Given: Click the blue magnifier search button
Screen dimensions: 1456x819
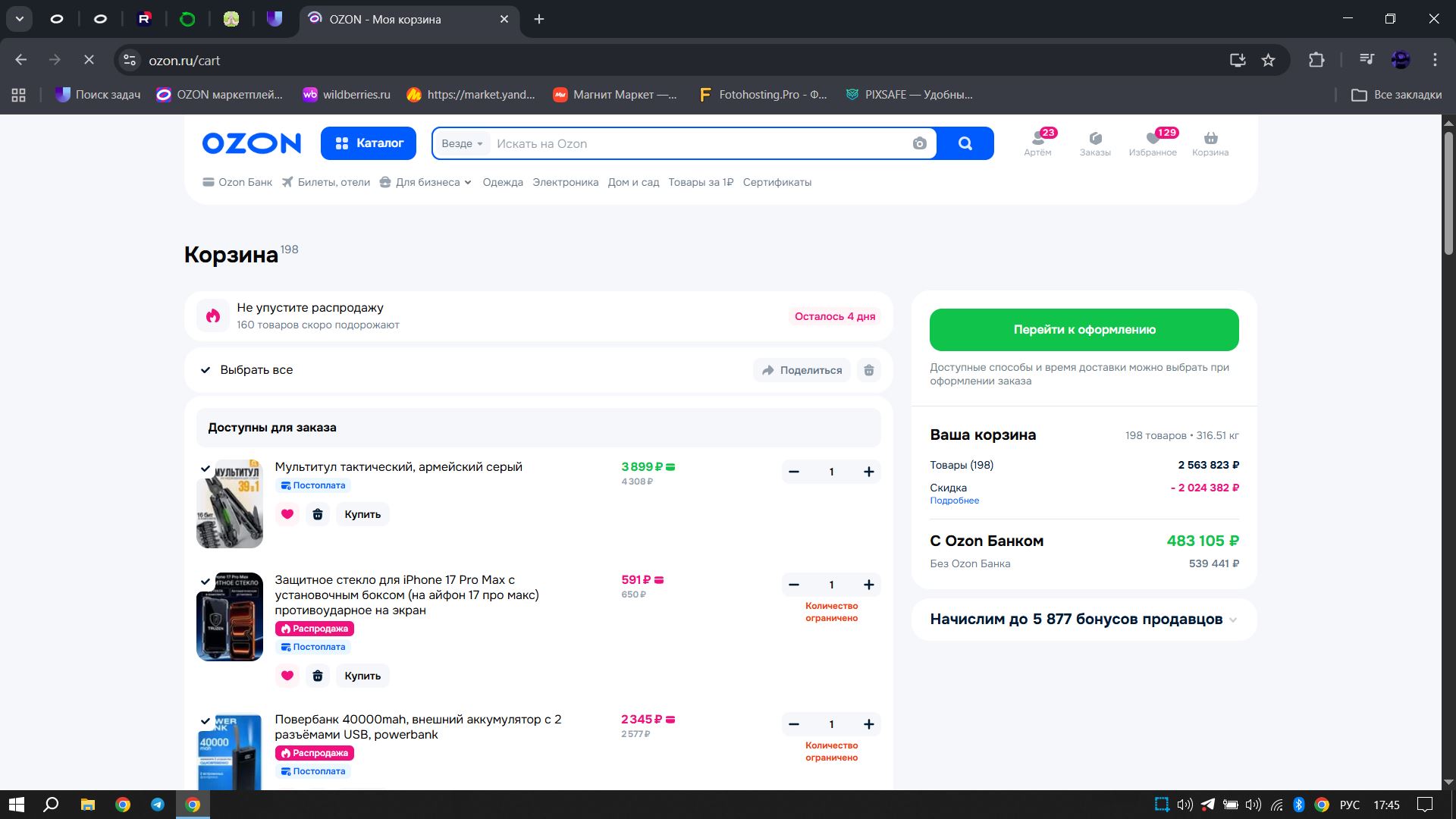Looking at the screenshot, I should coord(965,143).
